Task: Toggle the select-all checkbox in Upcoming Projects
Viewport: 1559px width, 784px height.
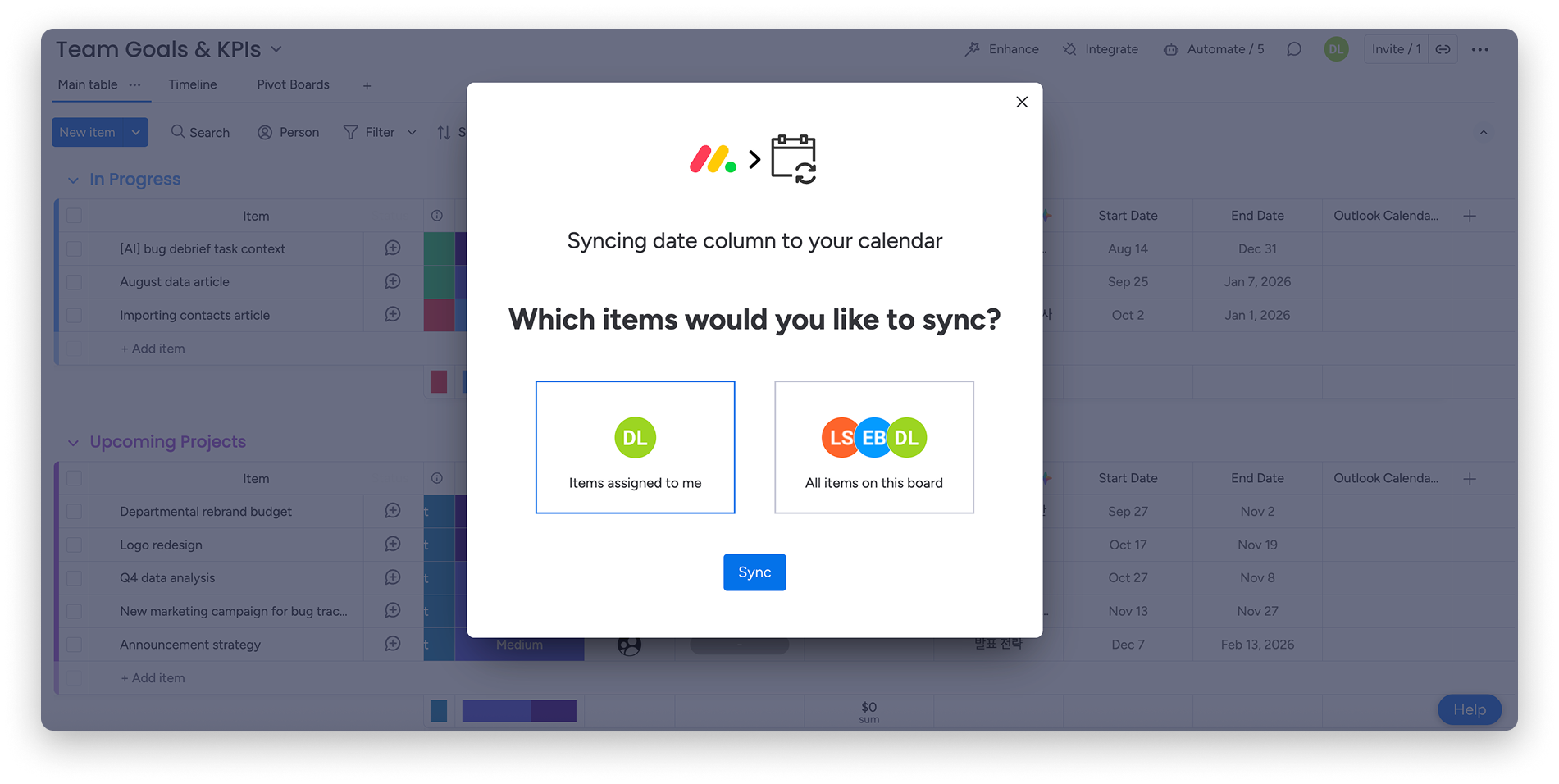Action: [x=75, y=478]
